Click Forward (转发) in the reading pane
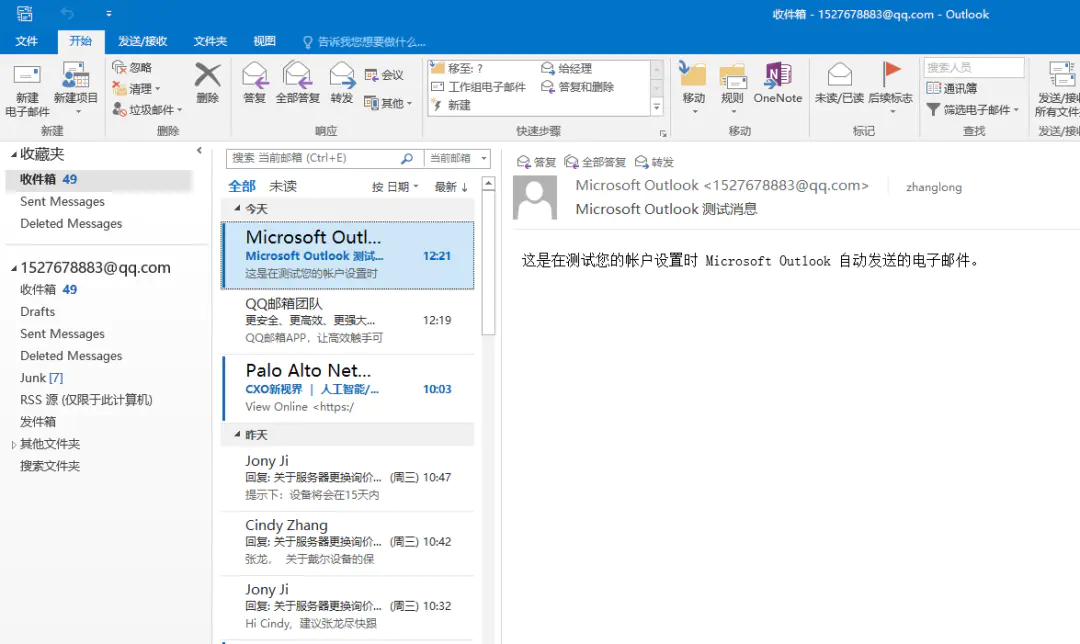The height and width of the screenshot is (644, 1080). coord(654,162)
